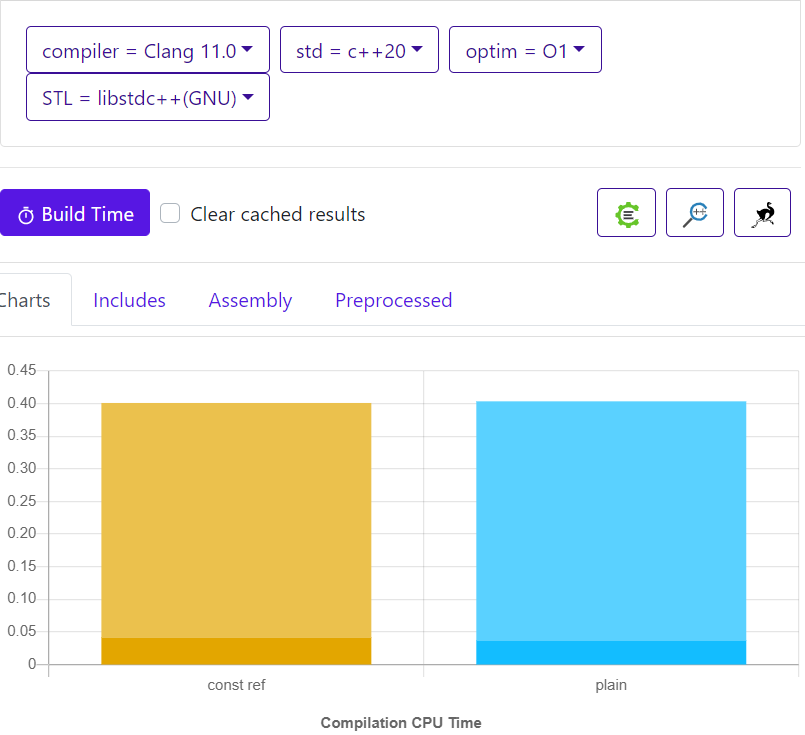Open the Assembly tab
Viewport: 805px width, 735px height.
pos(250,300)
